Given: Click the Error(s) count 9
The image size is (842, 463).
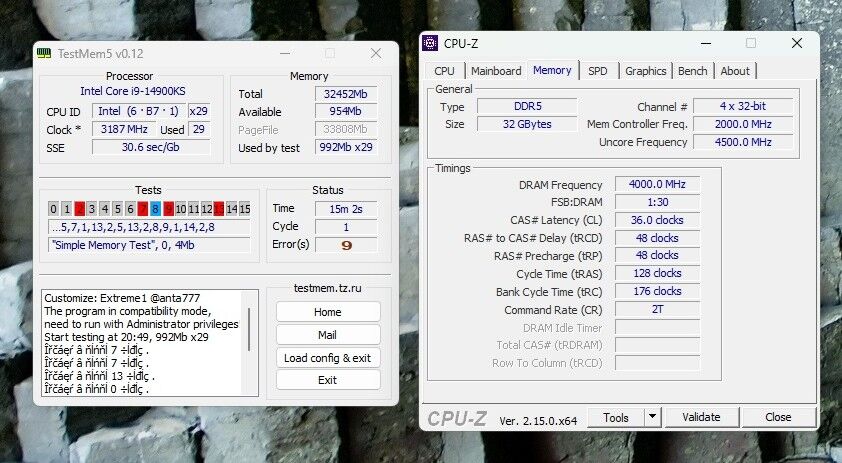Looking at the screenshot, I should (346, 245).
